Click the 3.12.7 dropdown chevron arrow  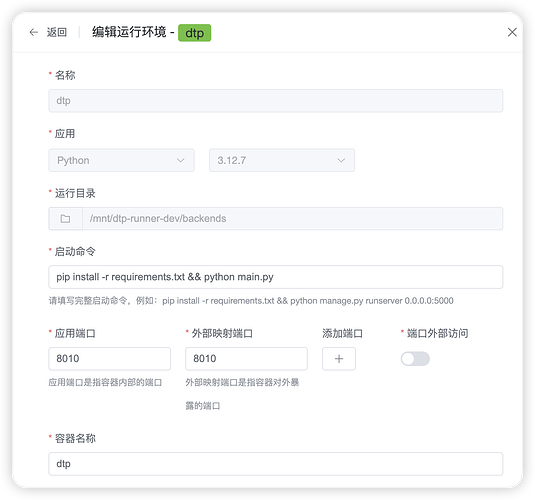[341, 160]
